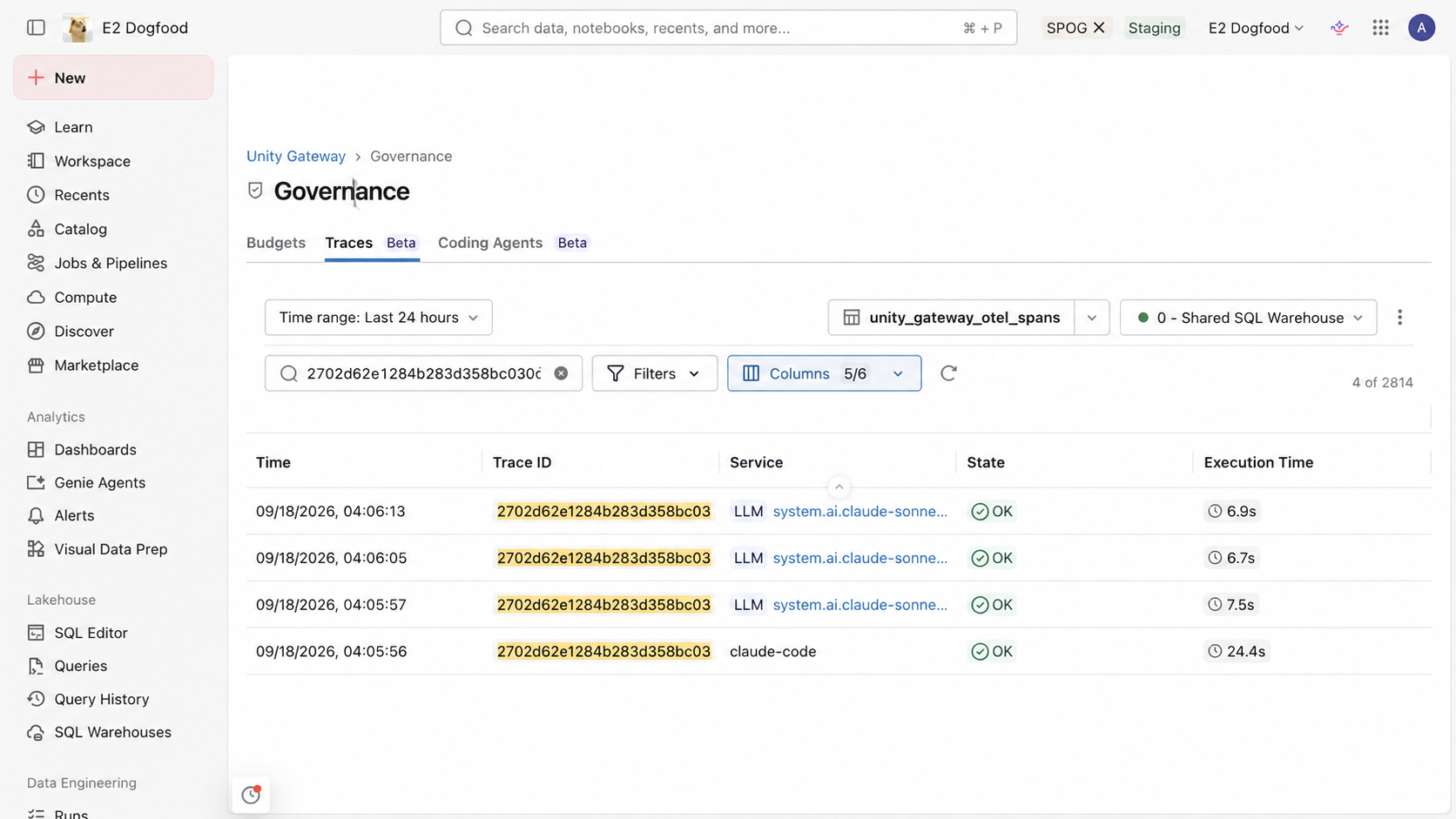
Task: Open the vertical ellipsis more options
Action: tap(1399, 318)
